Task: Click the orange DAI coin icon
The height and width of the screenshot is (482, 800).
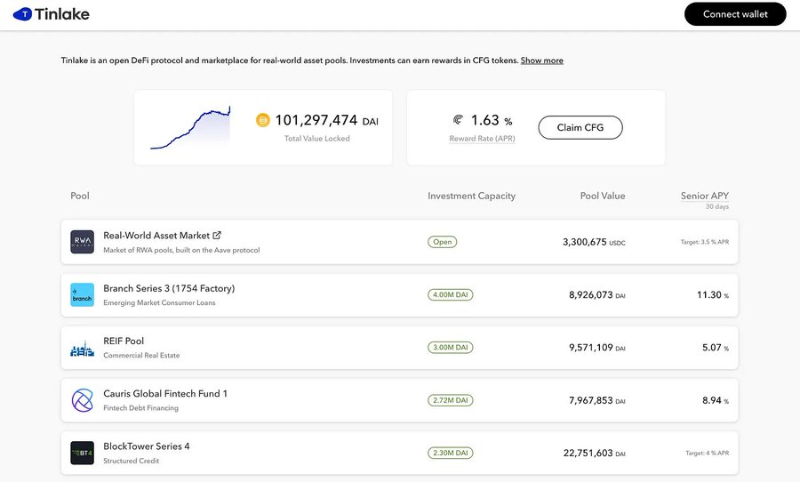Action: [x=263, y=120]
